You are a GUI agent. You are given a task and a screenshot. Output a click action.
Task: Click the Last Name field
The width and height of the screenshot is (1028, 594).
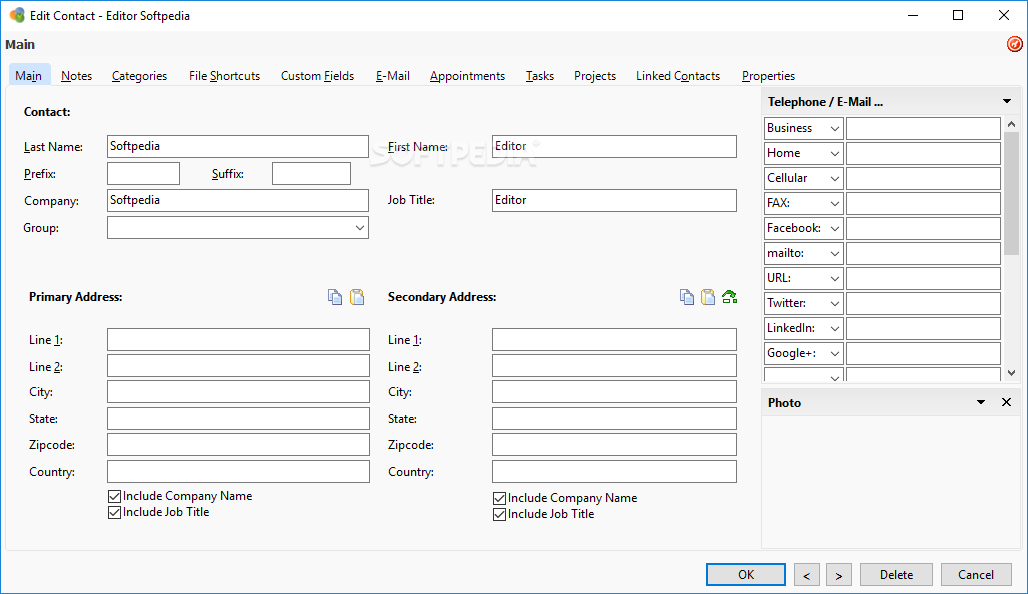238,146
